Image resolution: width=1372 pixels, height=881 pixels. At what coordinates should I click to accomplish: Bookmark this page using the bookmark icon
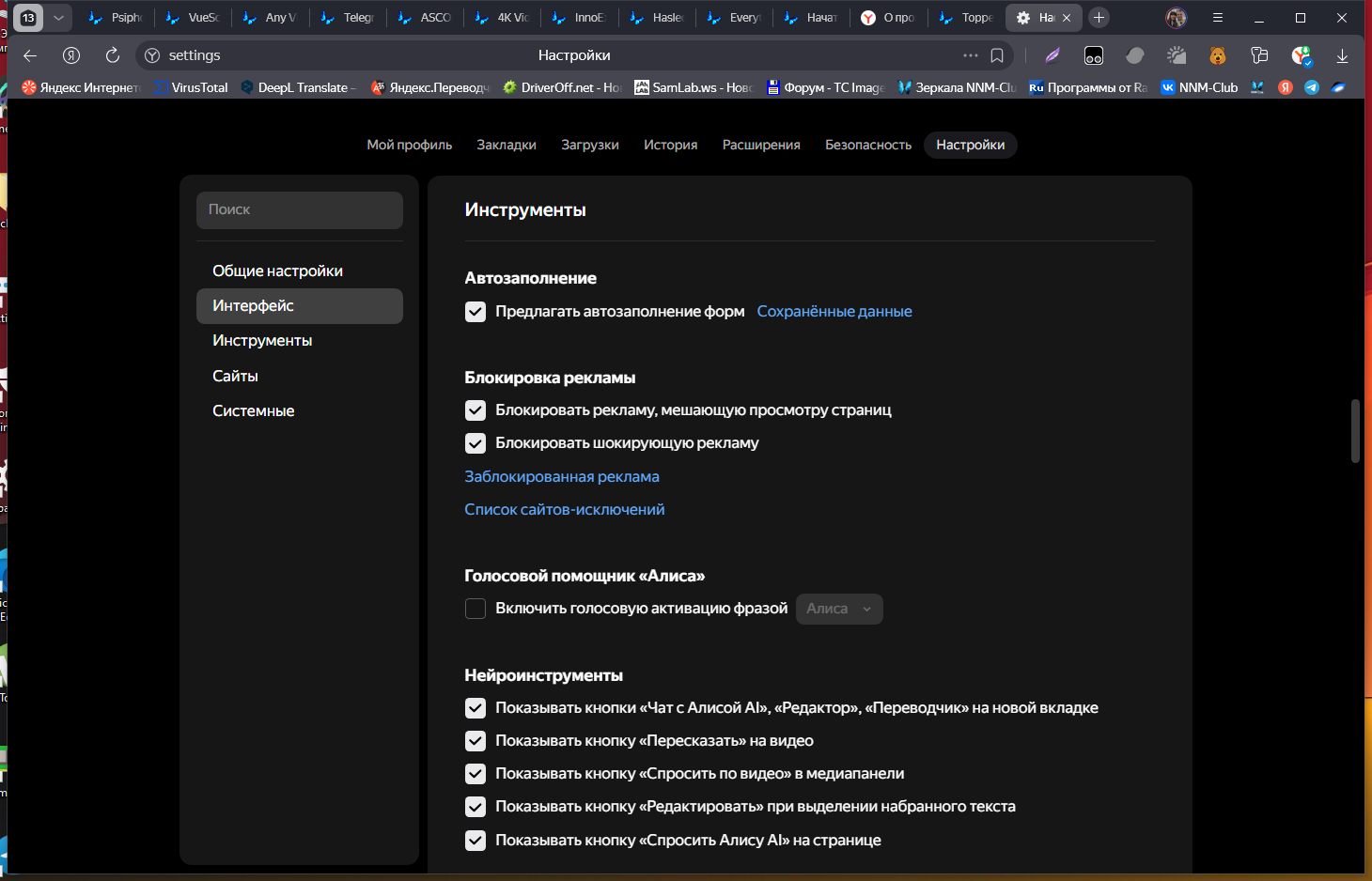click(x=997, y=55)
